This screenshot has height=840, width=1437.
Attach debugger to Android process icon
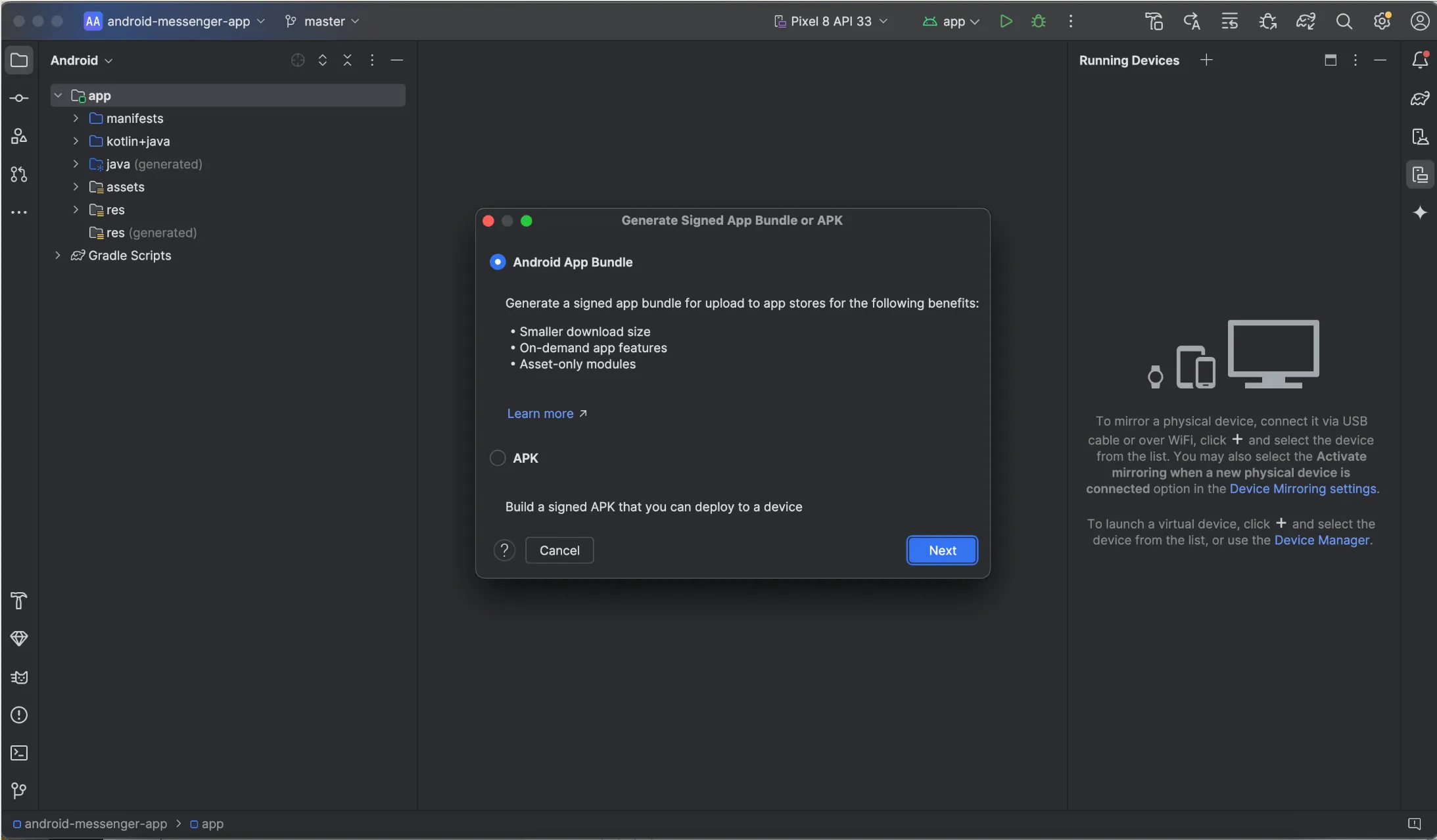[1267, 21]
